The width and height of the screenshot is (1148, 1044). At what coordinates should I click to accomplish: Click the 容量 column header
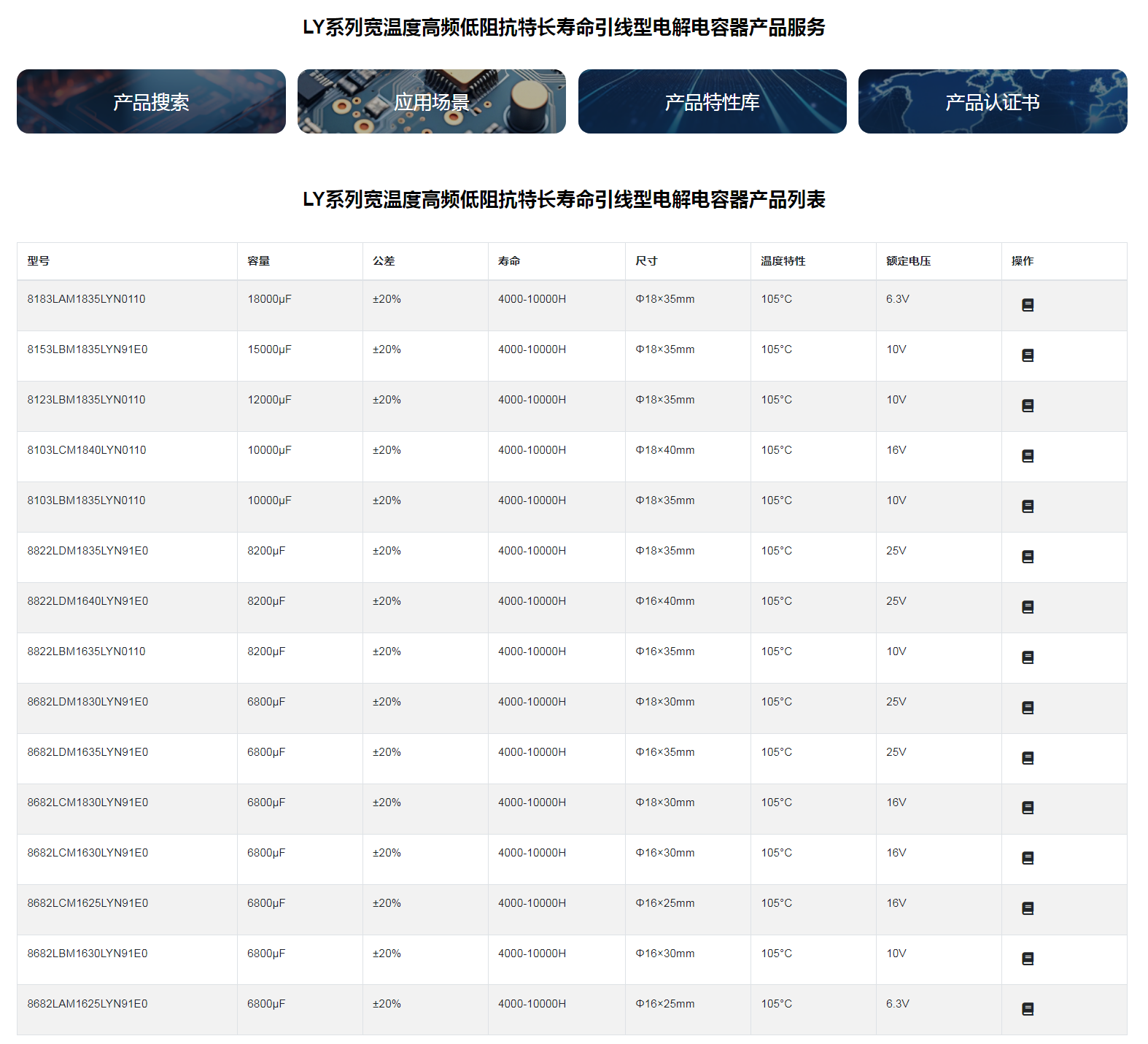point(259,260)
